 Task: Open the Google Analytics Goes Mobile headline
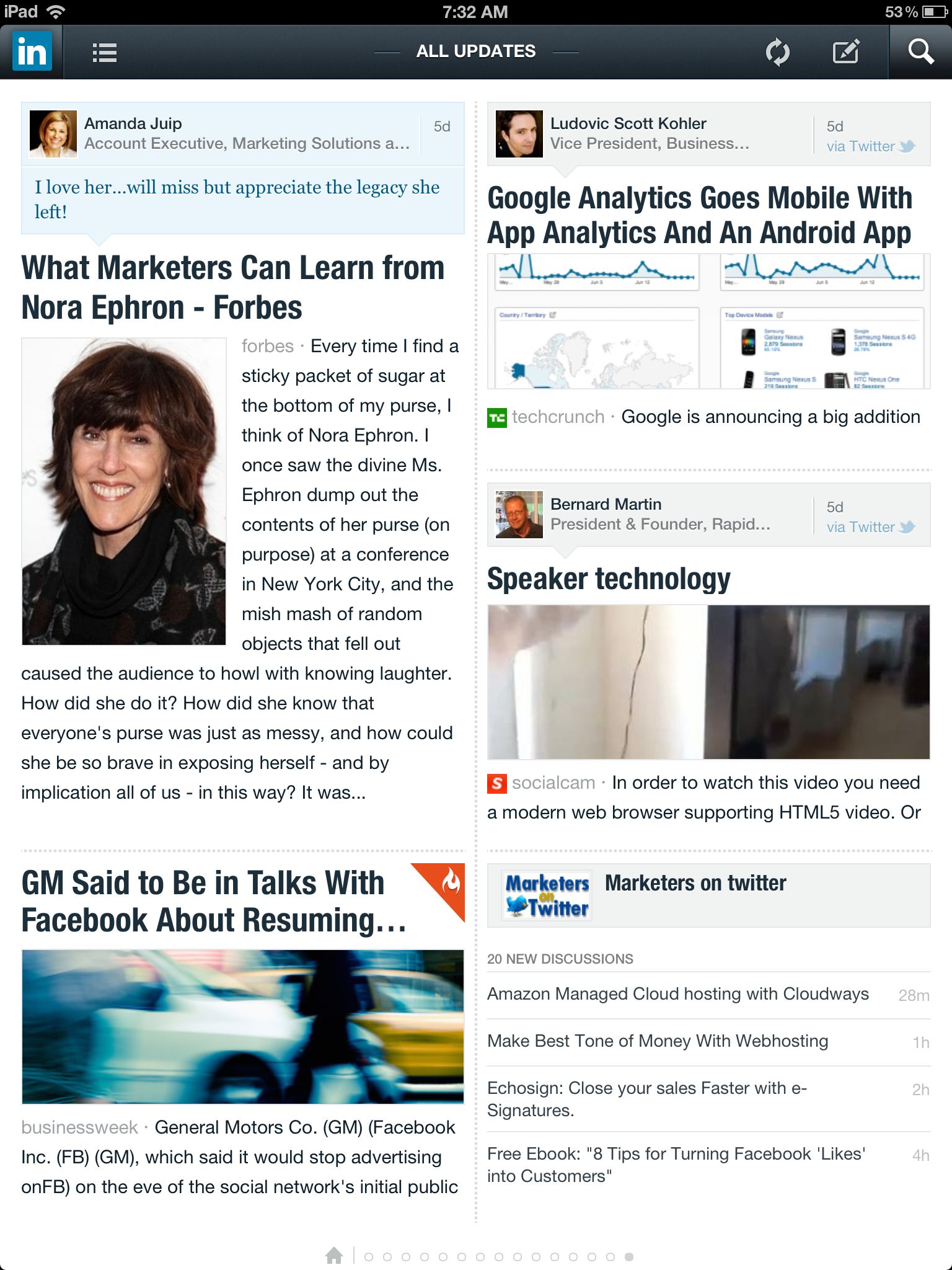[700, 215]
